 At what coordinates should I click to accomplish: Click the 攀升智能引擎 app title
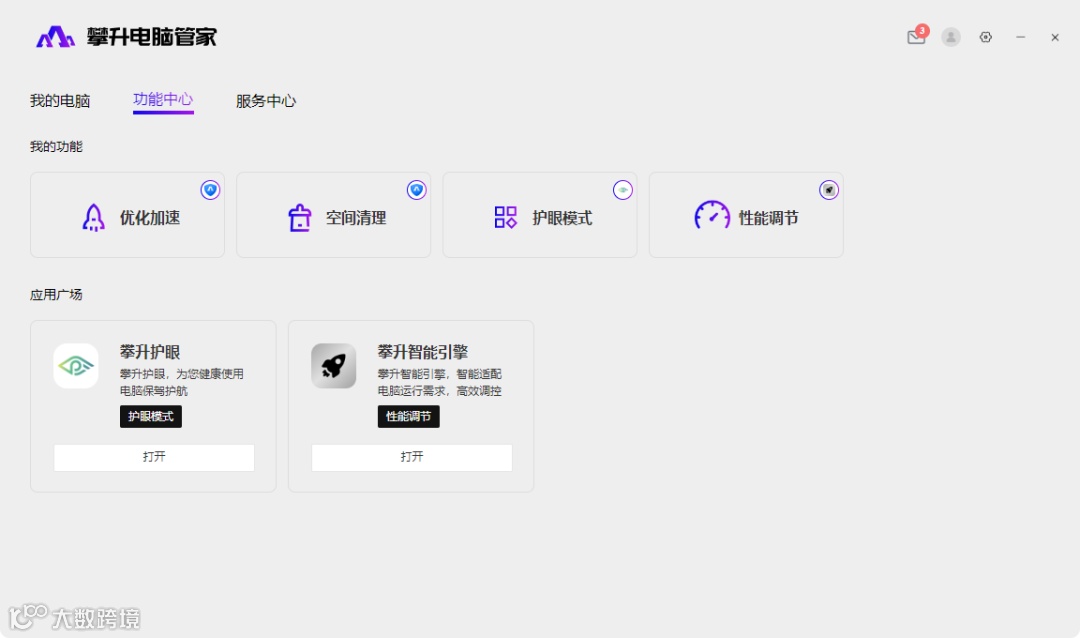click(x=423, y=352)
